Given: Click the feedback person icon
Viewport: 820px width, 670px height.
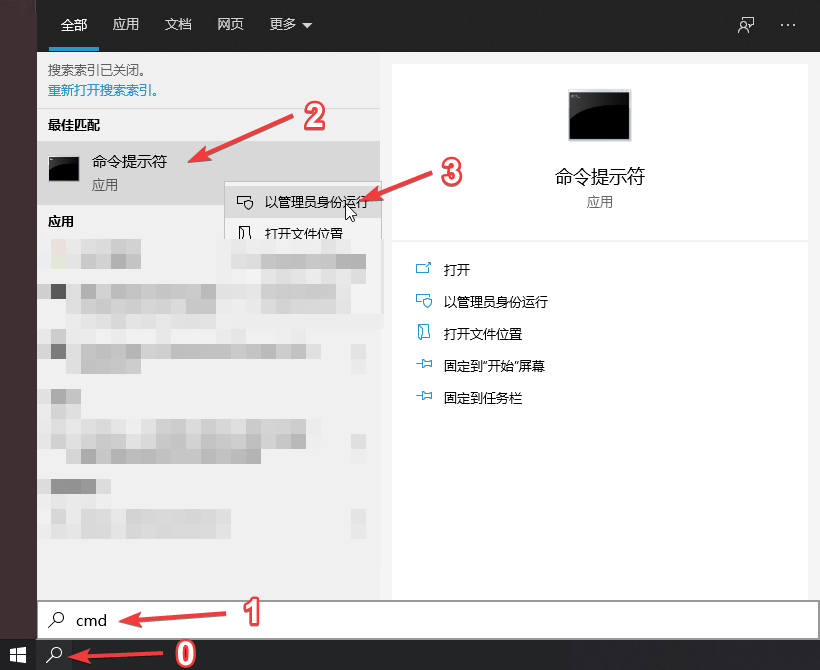Looking at the screenshot, I should tap(746, 25).
